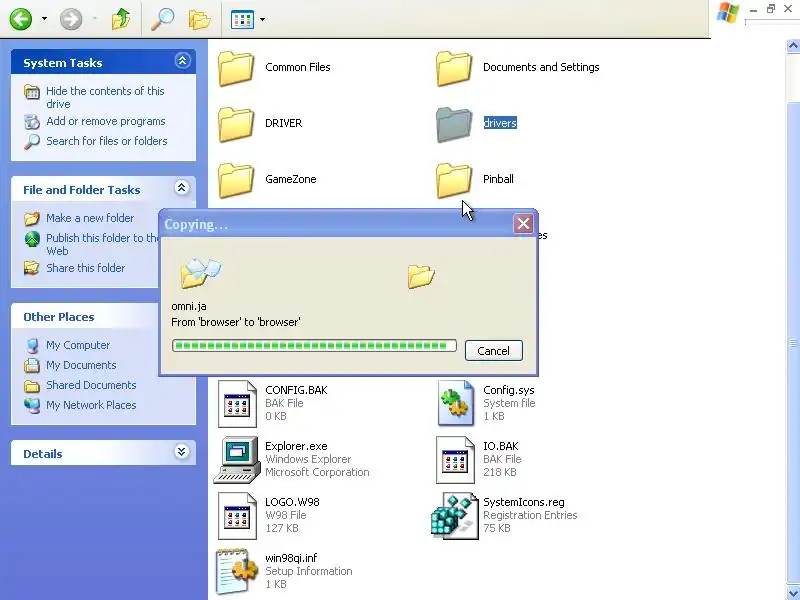Screen dimensions: 800x600
Task: Click the Up one level folder icon
Action: click(121, 19)
